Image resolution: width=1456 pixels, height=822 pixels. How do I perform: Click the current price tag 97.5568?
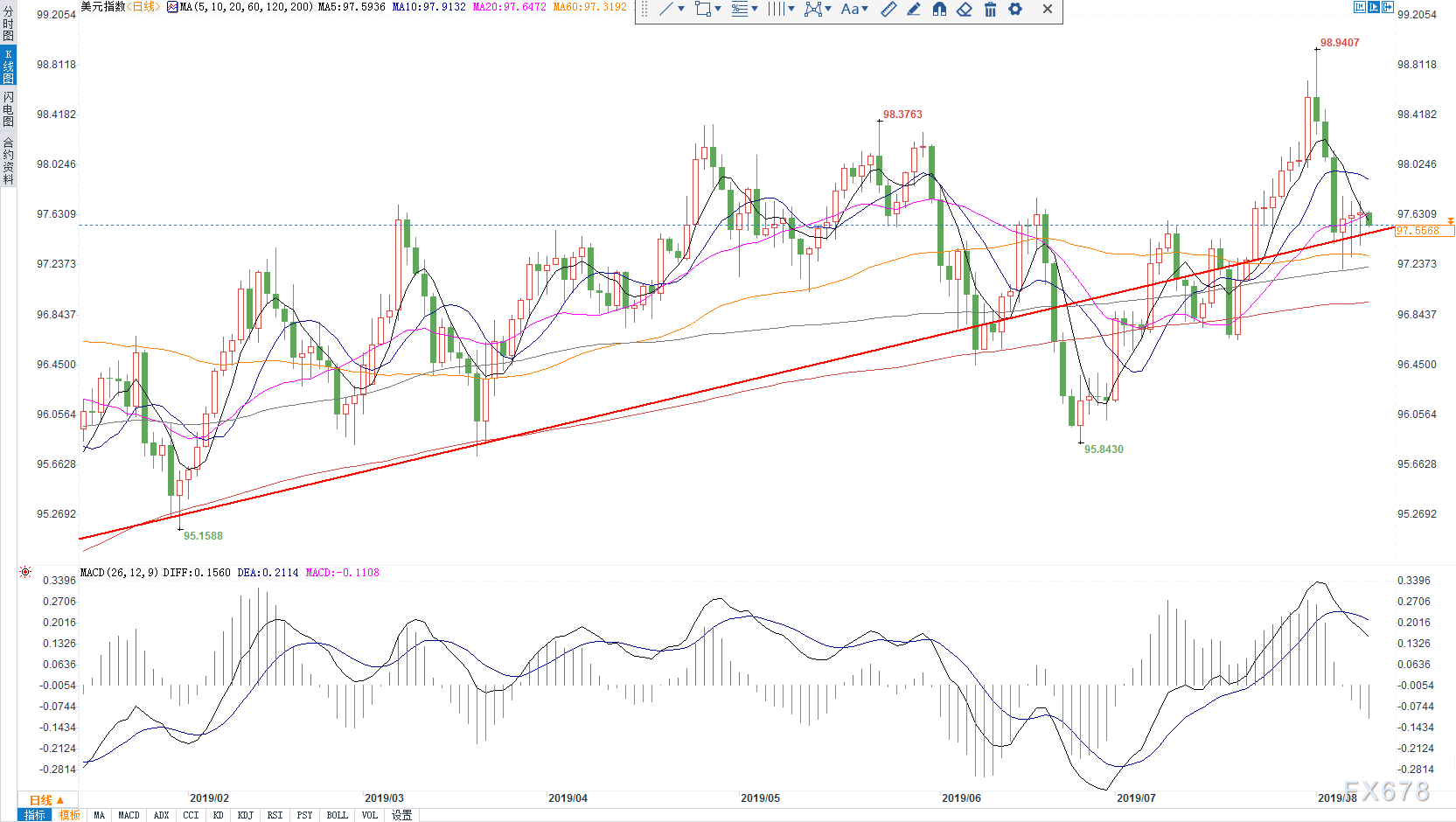(x=1424, y=231)
